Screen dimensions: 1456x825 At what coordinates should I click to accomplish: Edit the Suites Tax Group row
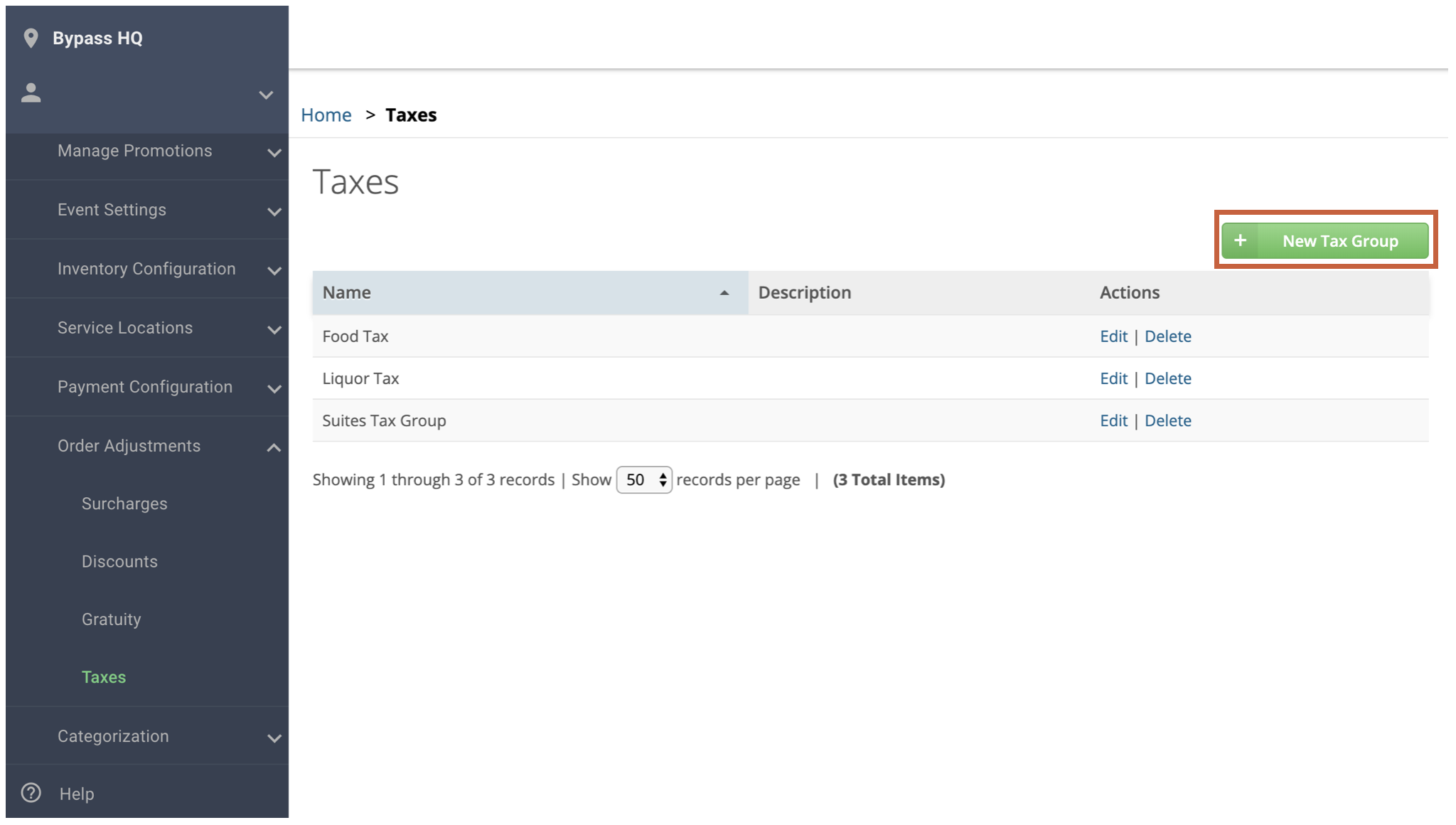[1113, 420]
